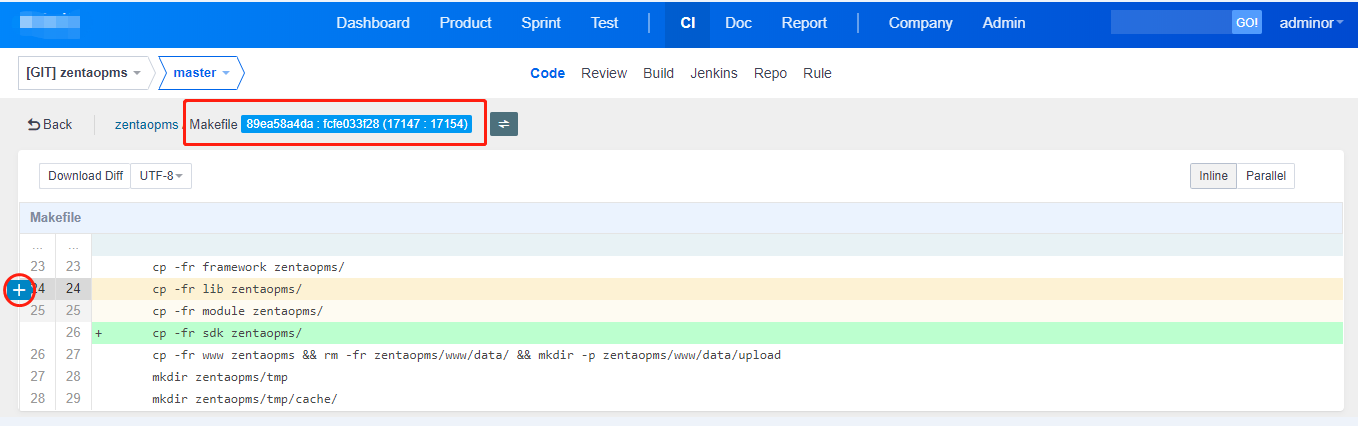1358x426 pixels.
Task: Switch diff view to Inline
Action: [1213, 176]
